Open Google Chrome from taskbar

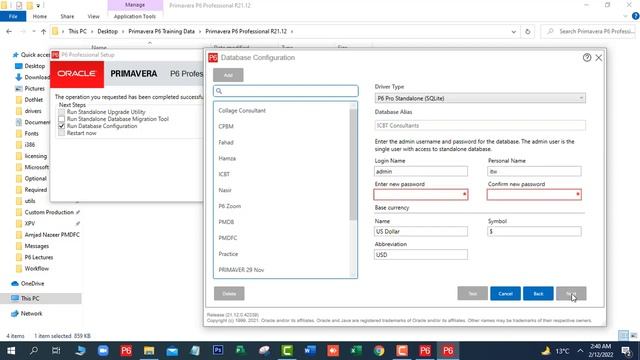pyautogui.click(x=379, y=351)
